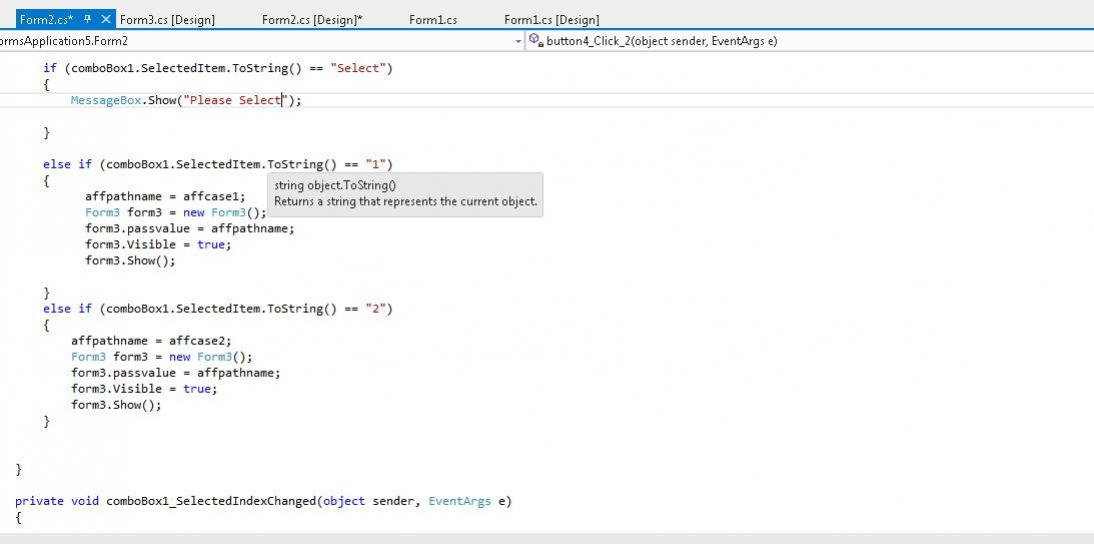Click the comboBox1_SelectedIndexChanged method declaration
The width and height of the screenshot is (1094, 544).
(x=264, y=501)
